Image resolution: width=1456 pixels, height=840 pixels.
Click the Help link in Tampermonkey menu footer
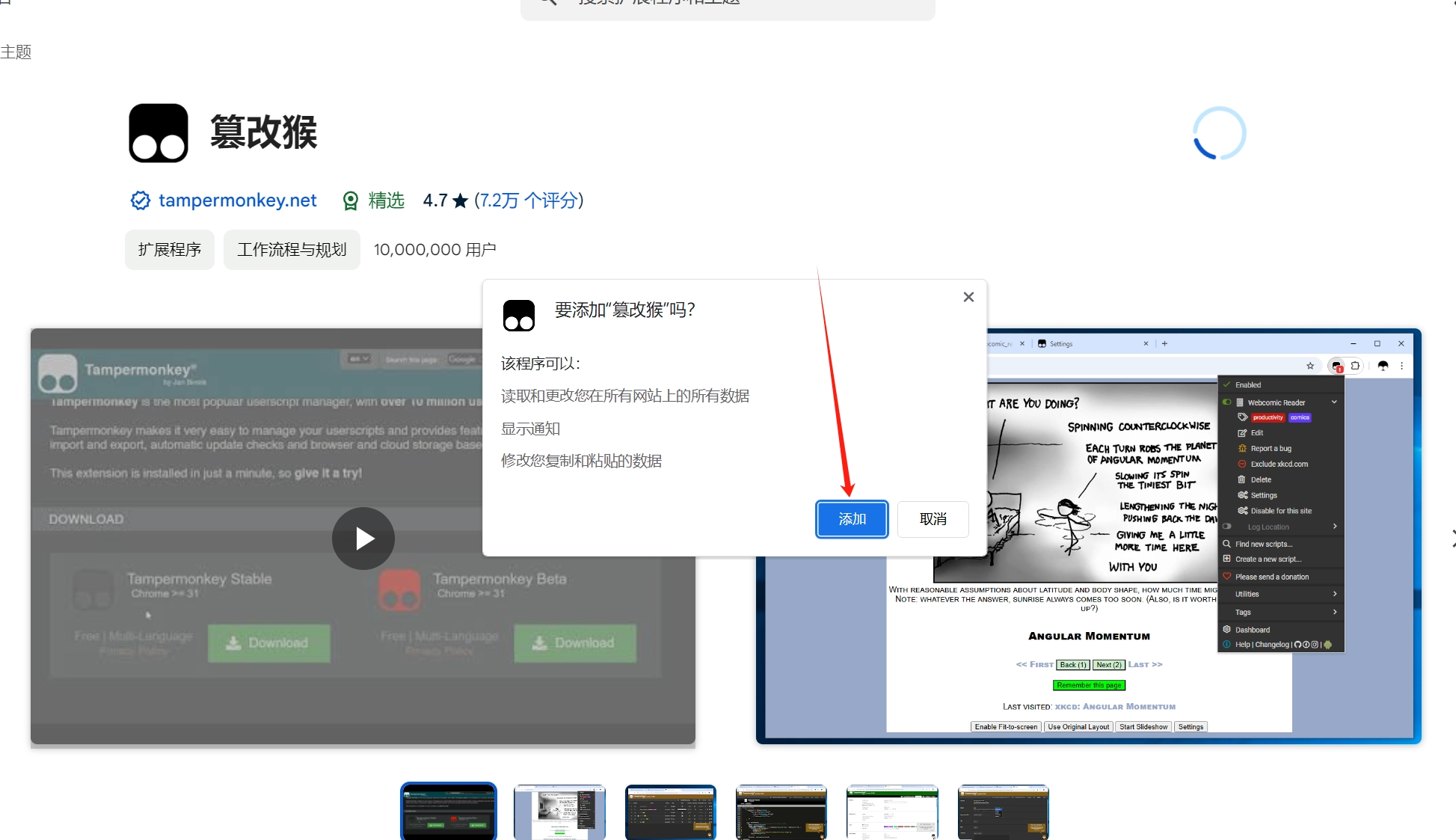(1242, 645)
